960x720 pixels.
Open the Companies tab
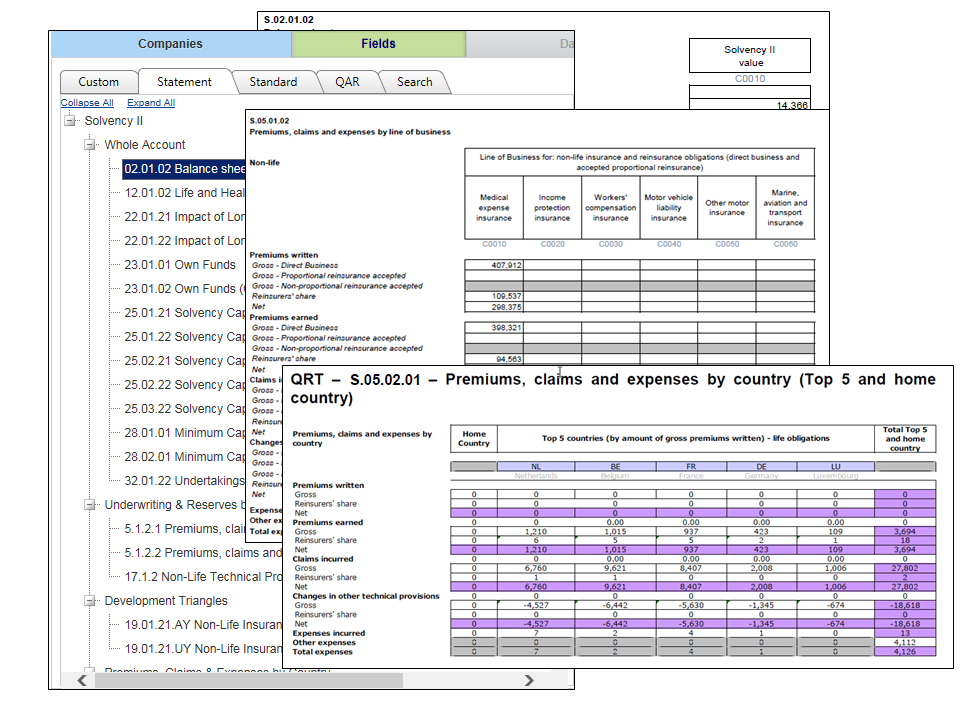[x=170, y=44]
